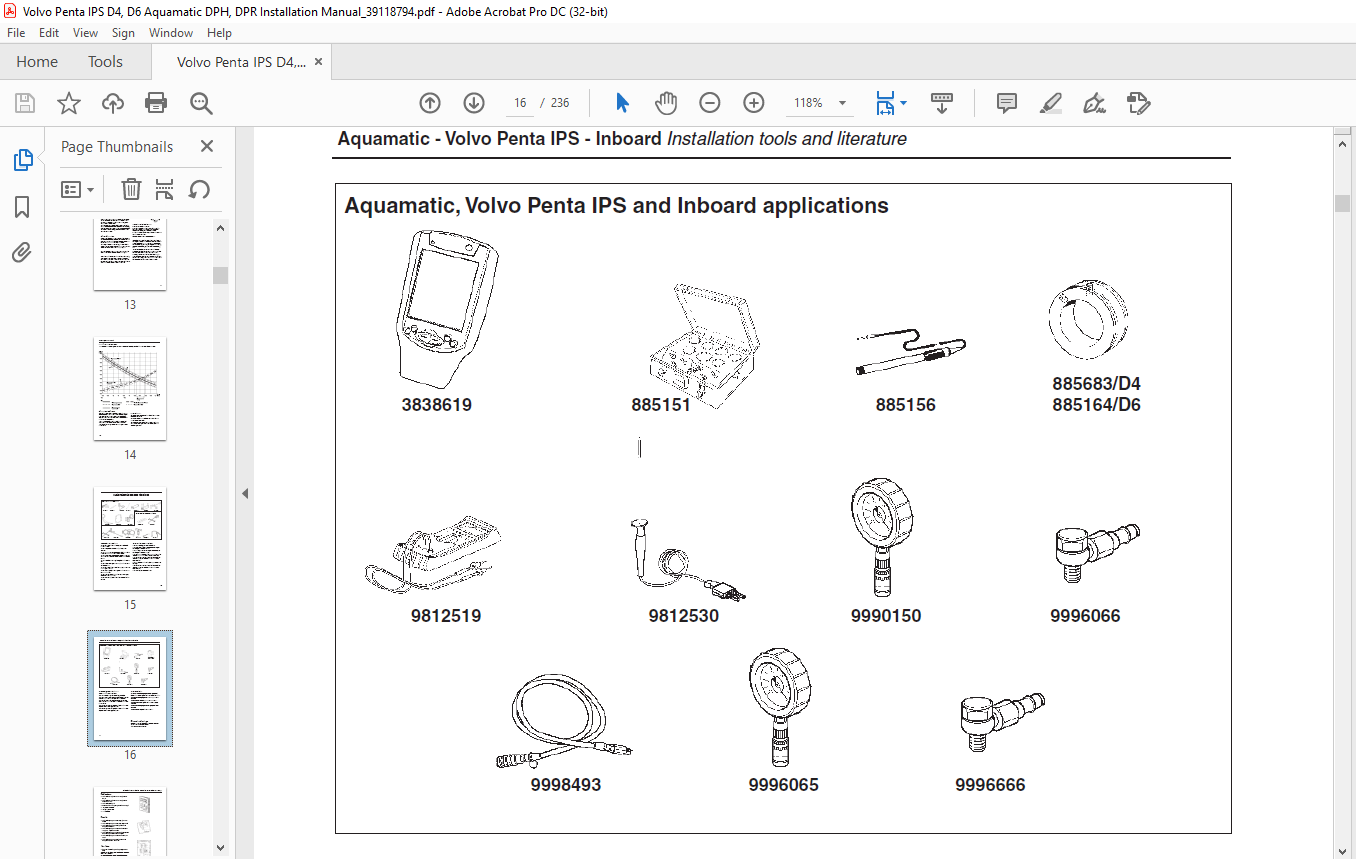Click thumbnails panel scroll up arrow
This screenshot has height=859, width=1356.
pos(221,228)
